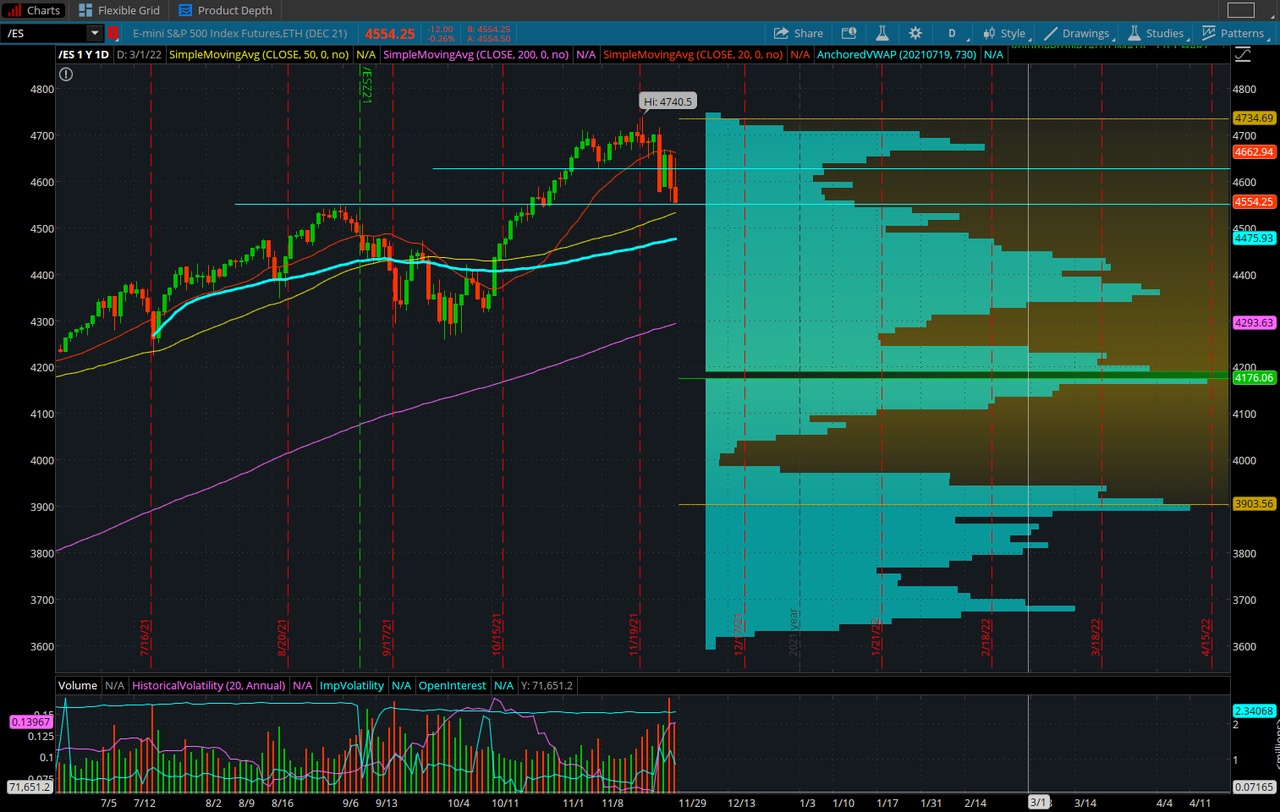Click the last price 4554.25 in header
This screenshot has width=1280, height=812.
pyautogui.click(x=389, y=33)
